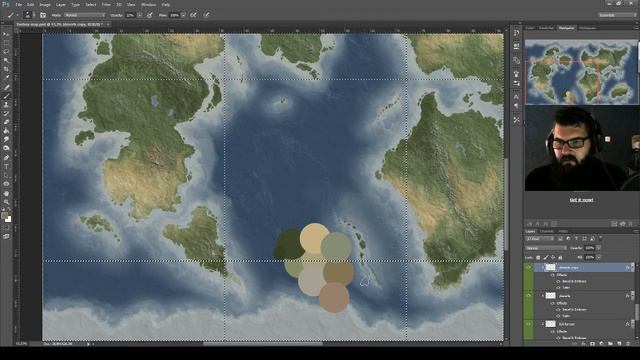Open the layer Opacity slider arrow
The width and height of the screenshot is (640, 360).
tap(598, 248)
